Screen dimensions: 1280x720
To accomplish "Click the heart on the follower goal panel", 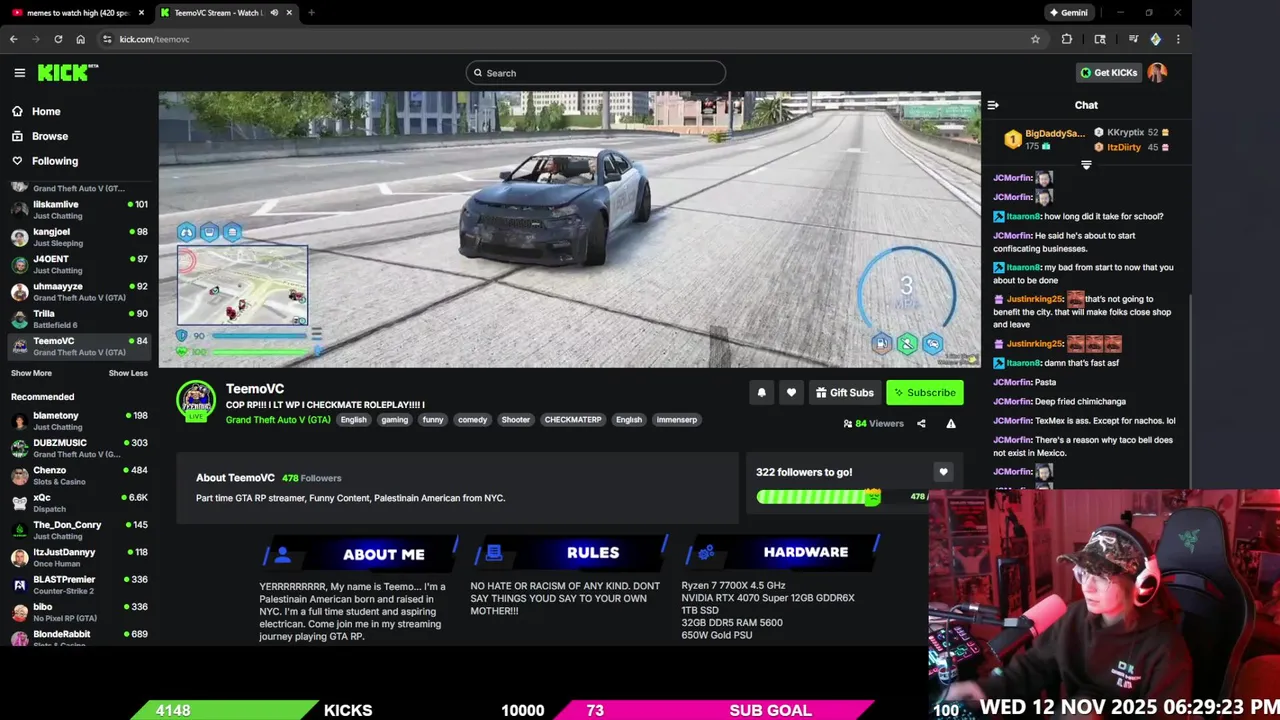I will tap(943, 472).
